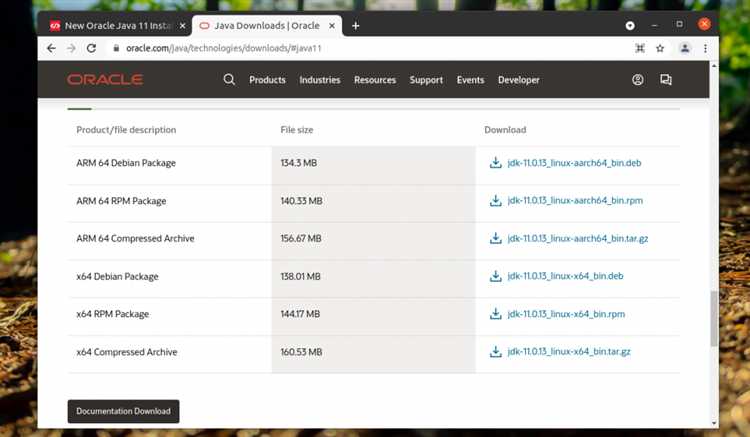
Task: Expand the Resources navigation menu
Action: pos(375,80)
